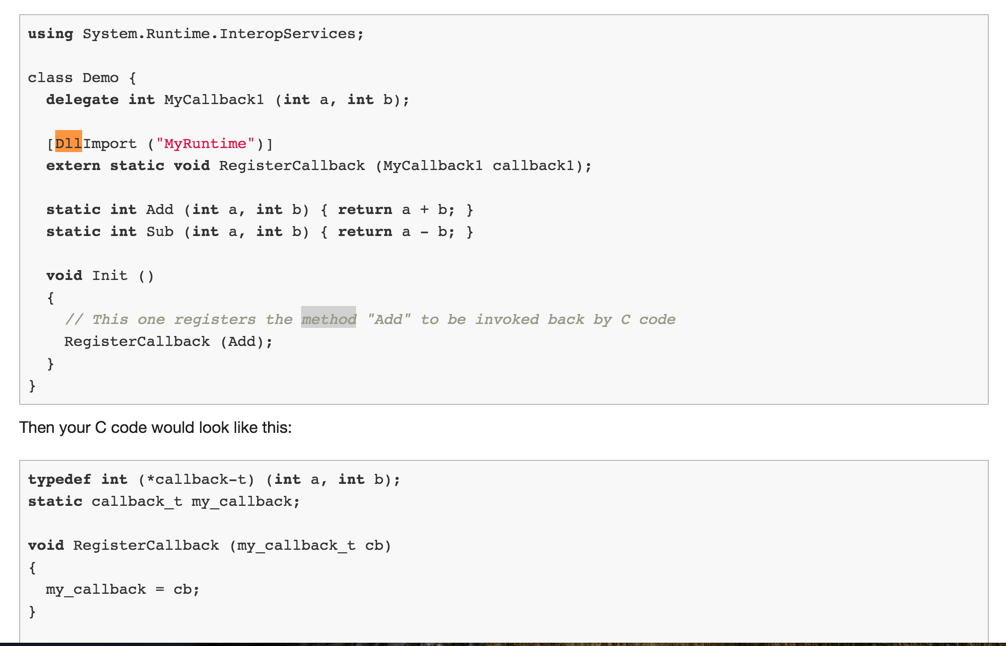This screenshot has width=1006, height=646.
Task: Click the sentence "Then your C code would look like this:"
Action: pos(155,427)
